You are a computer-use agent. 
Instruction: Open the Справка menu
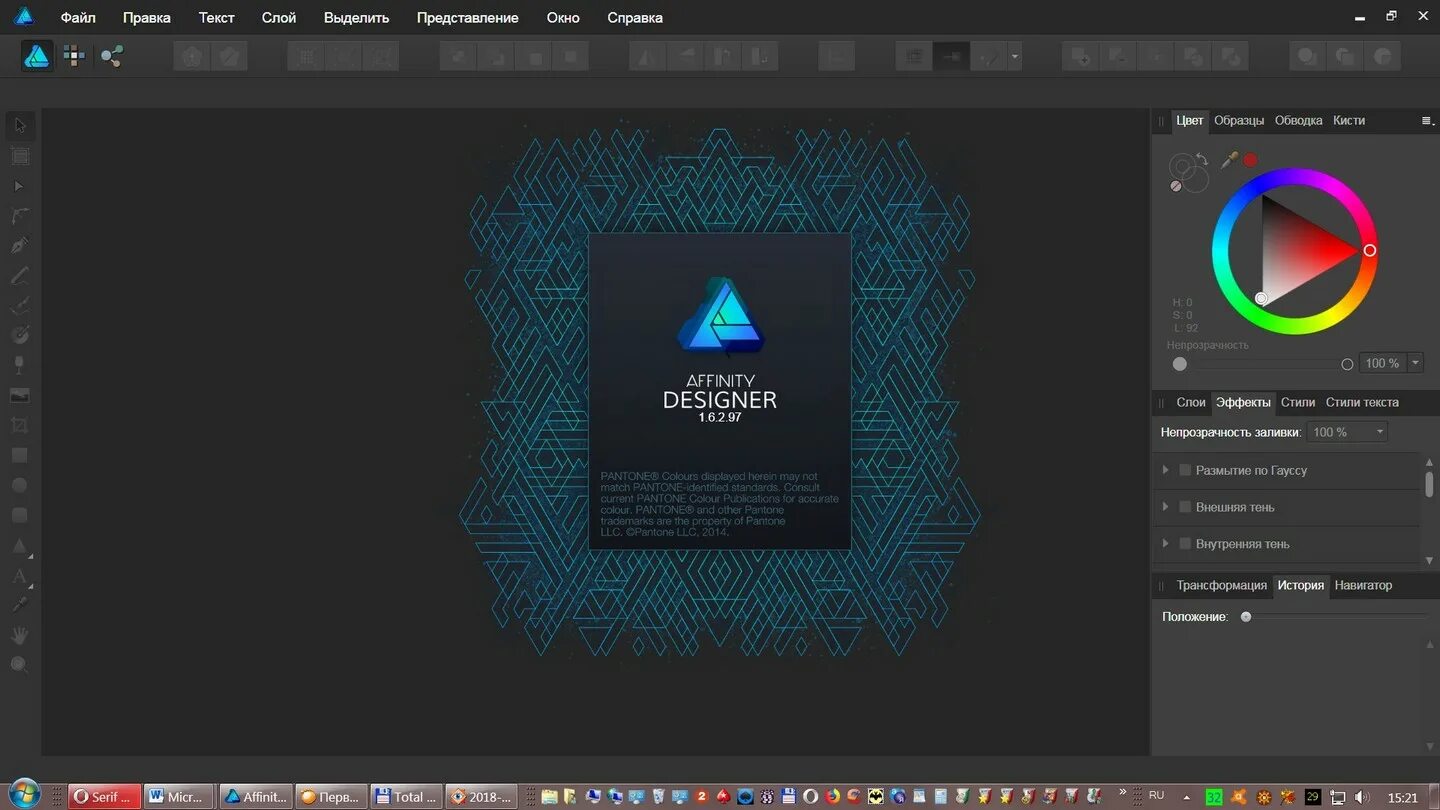click(635, 18)
